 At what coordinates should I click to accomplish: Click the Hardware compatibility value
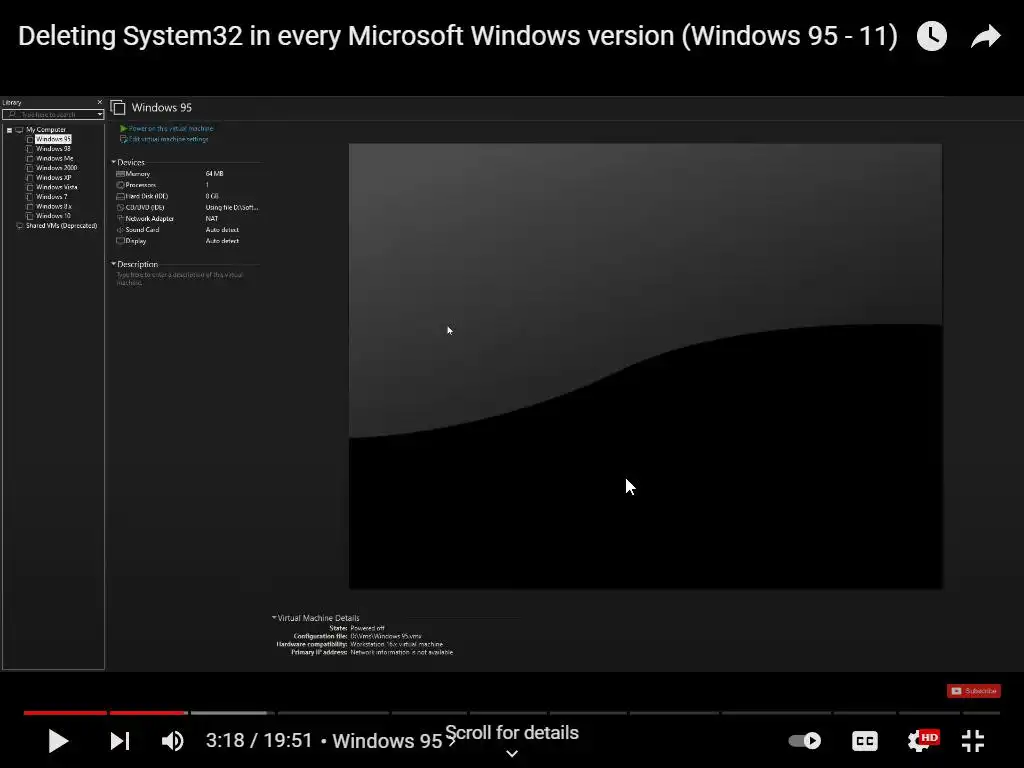(396, 644)
